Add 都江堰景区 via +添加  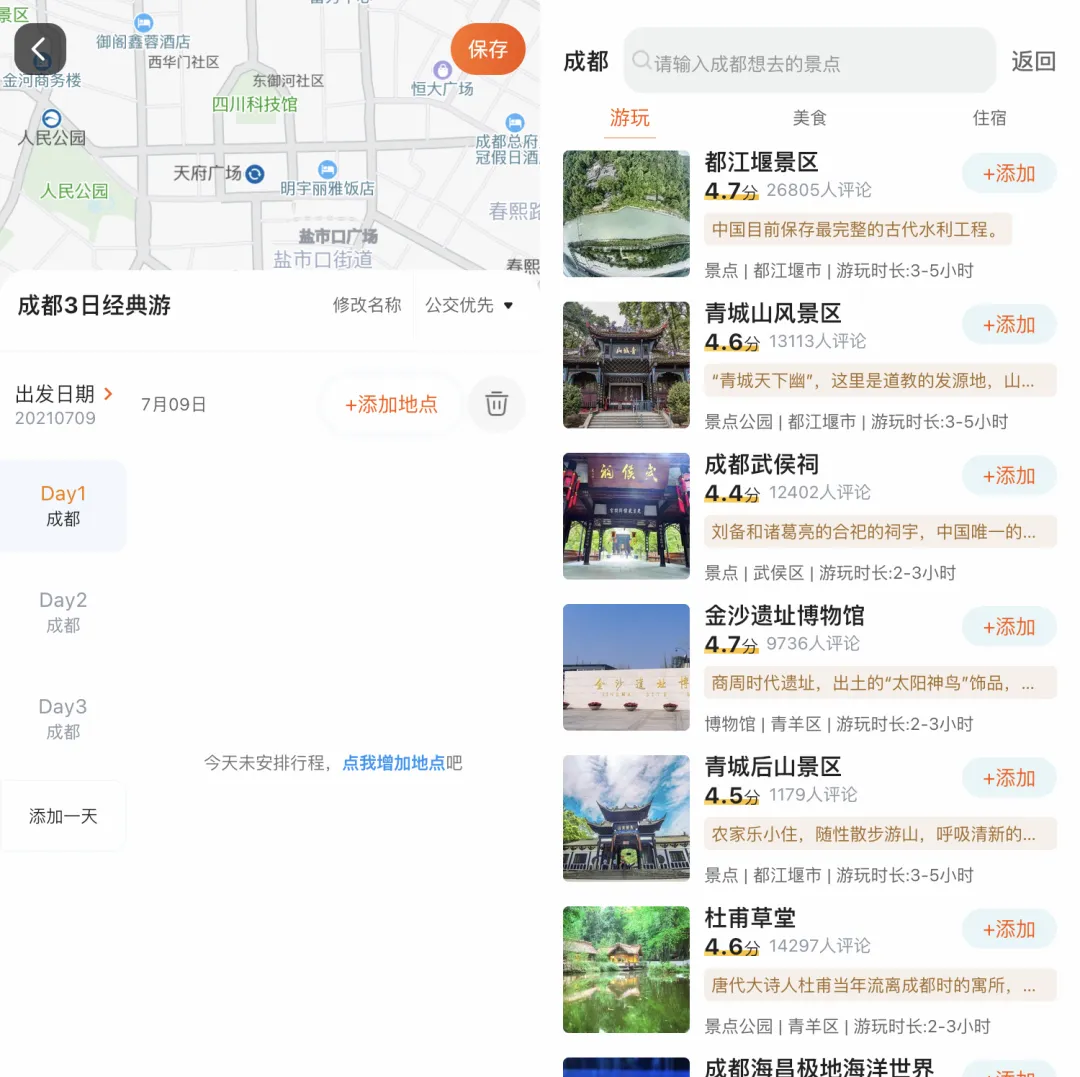(1009, 174)
